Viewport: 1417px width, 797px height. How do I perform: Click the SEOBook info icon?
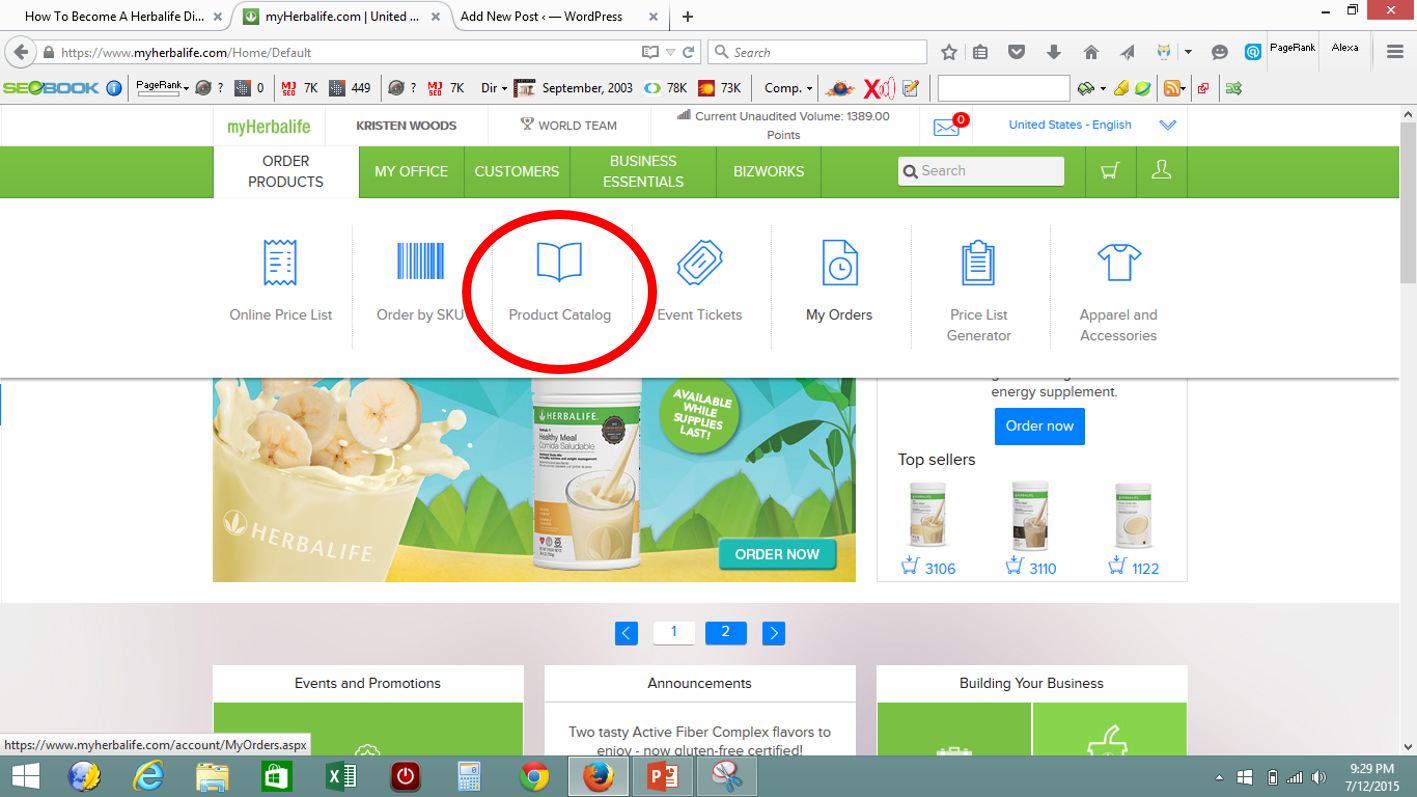[114, 88]
